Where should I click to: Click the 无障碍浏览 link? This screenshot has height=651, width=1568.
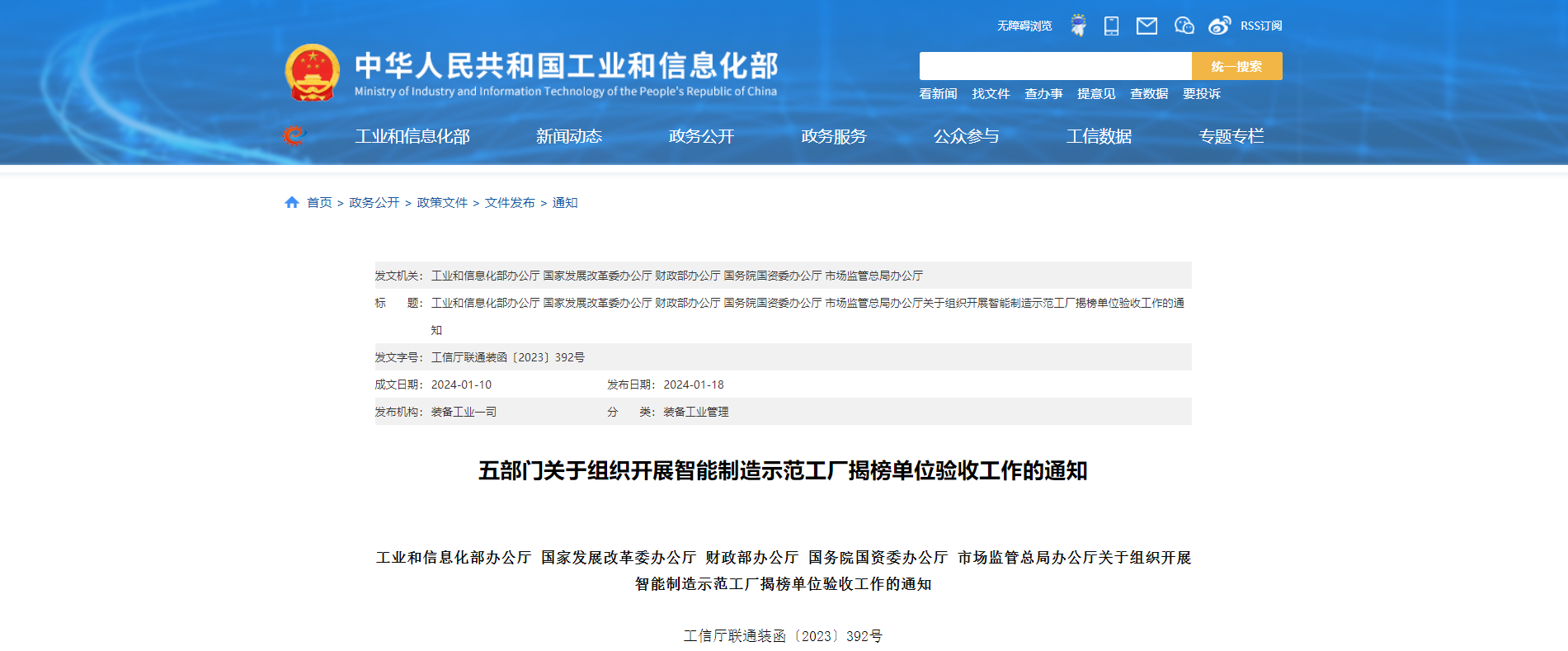[1024, 26]
